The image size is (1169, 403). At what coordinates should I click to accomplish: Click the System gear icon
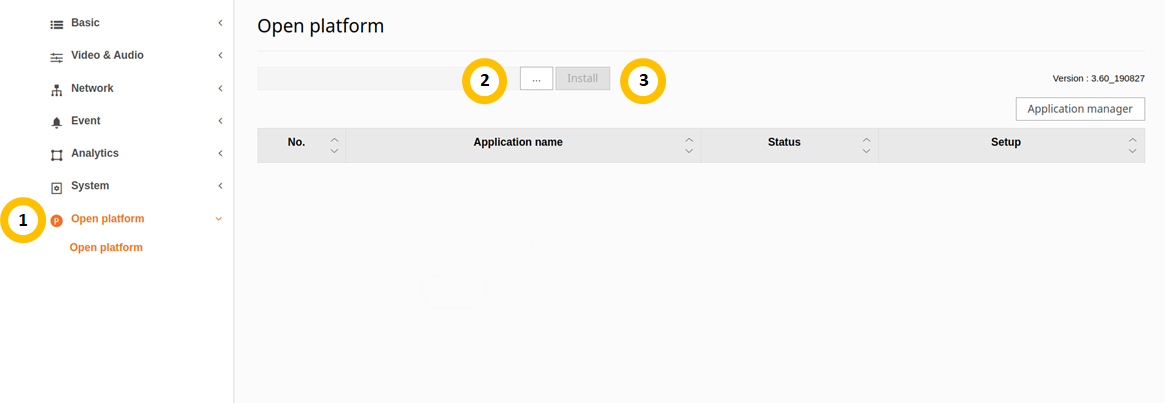(x=57, y=187)
